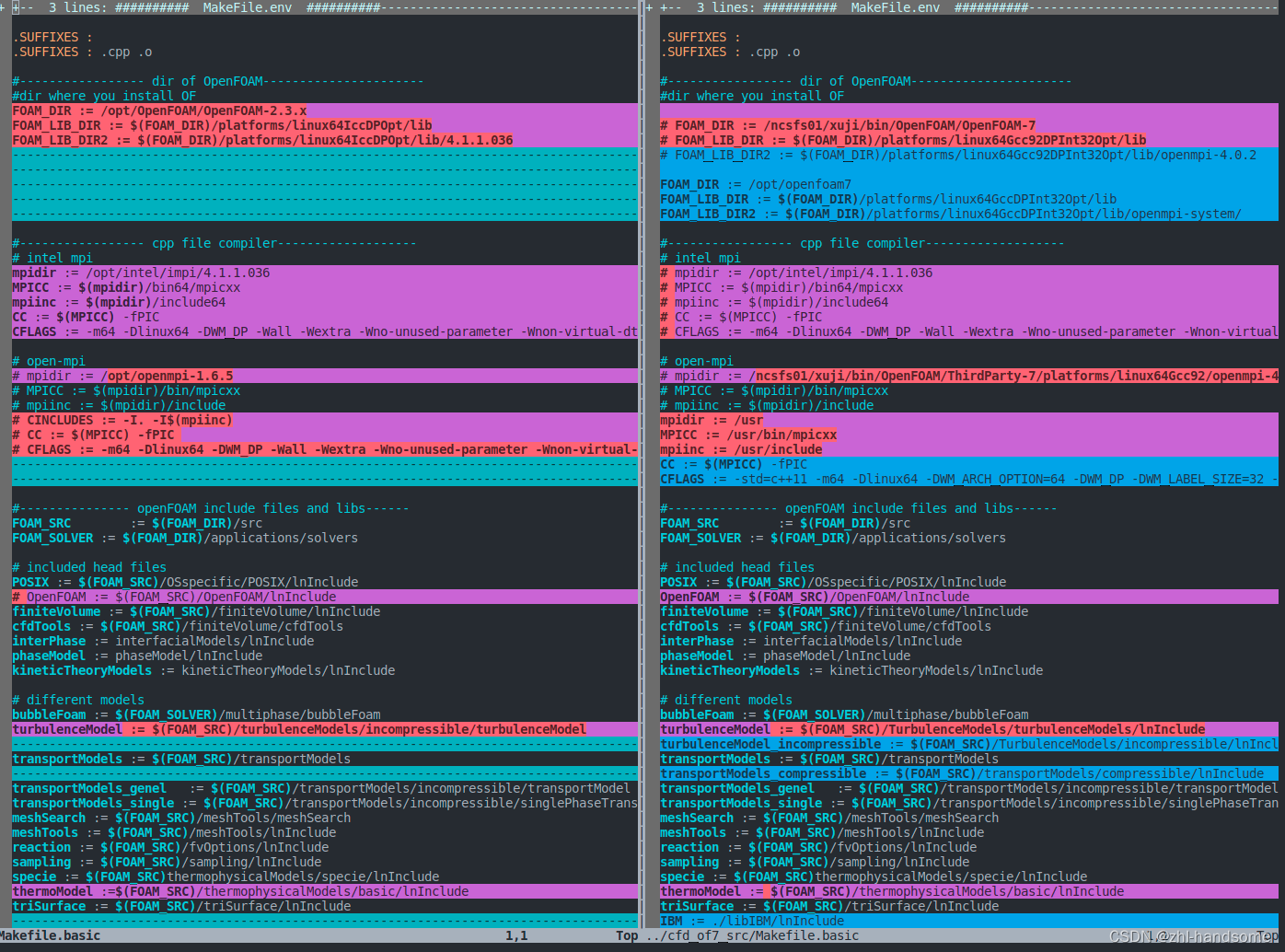This screenshot has height=952, width=1285.
Task: Click left 'sampling := $(FOAM_SRC)/sampling/lnInclude' line
Action: click(x=167, y=862)
